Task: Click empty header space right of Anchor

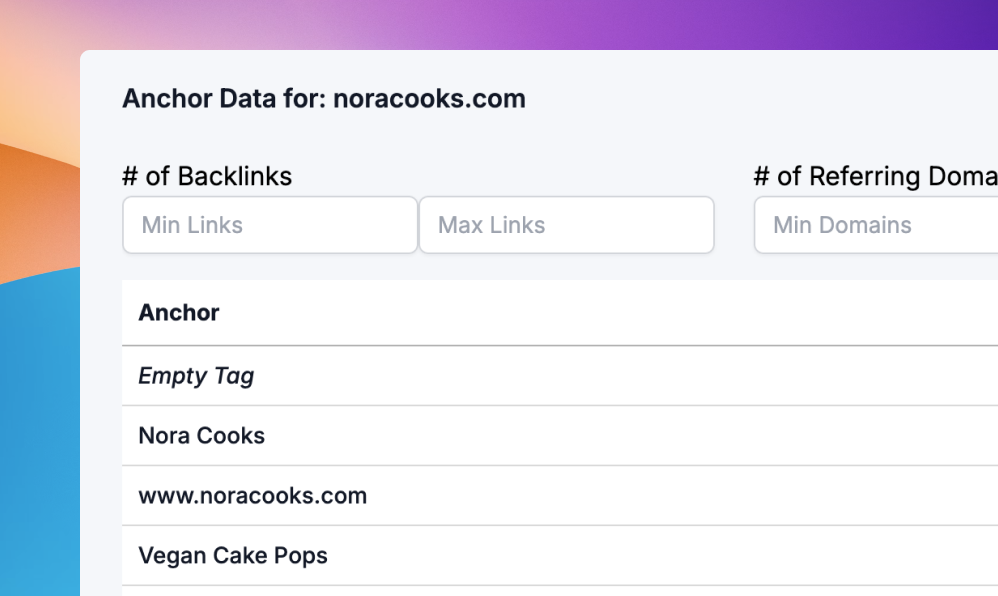Action: [x=600, y=313]
